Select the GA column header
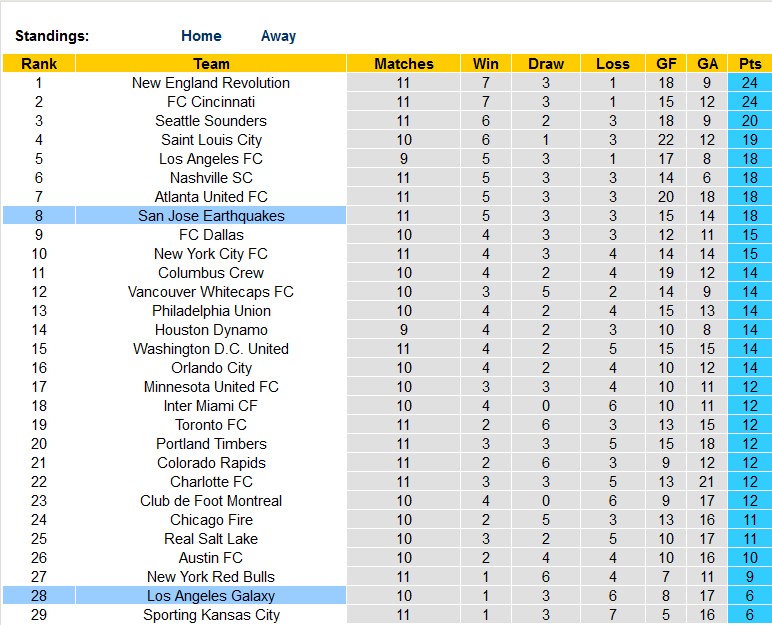This screenshot has width=772, height=625. coord(707,64)
